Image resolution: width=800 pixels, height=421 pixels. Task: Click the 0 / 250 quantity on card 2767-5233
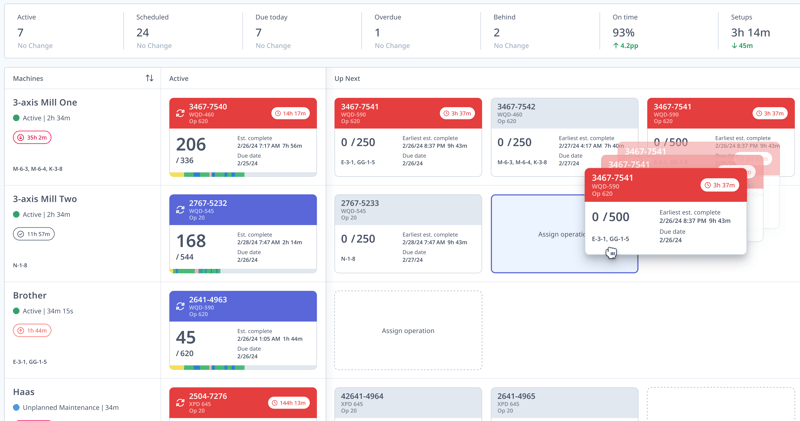[358, 238]
